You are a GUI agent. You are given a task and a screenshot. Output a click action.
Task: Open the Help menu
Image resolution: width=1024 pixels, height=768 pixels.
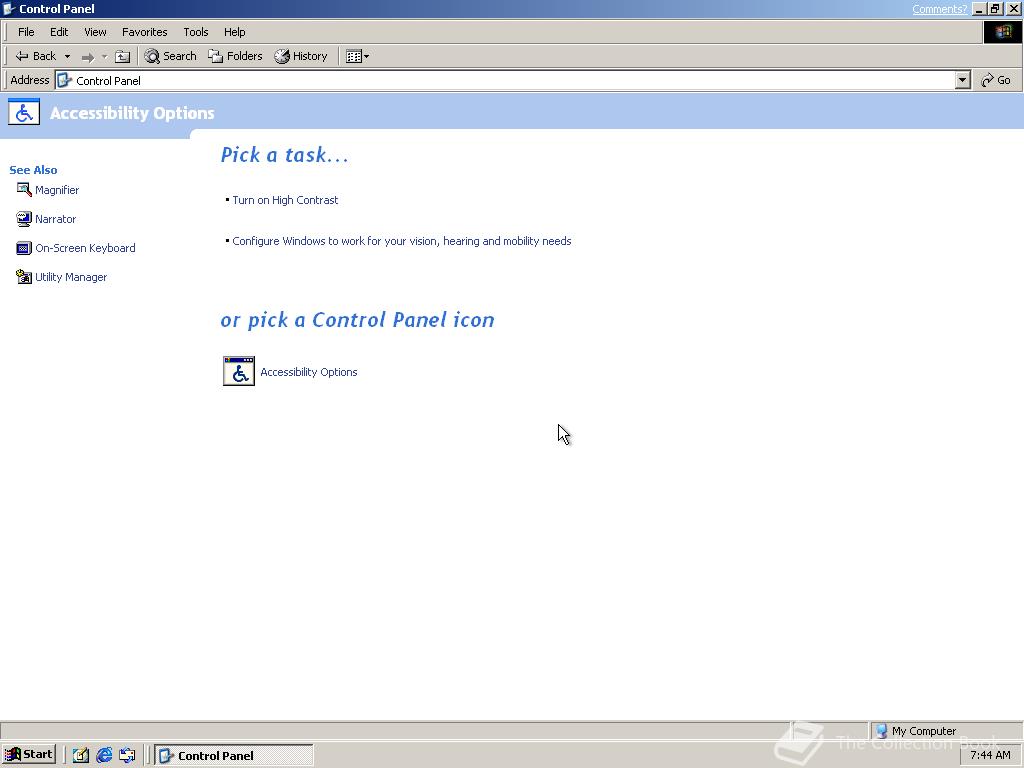234,32
